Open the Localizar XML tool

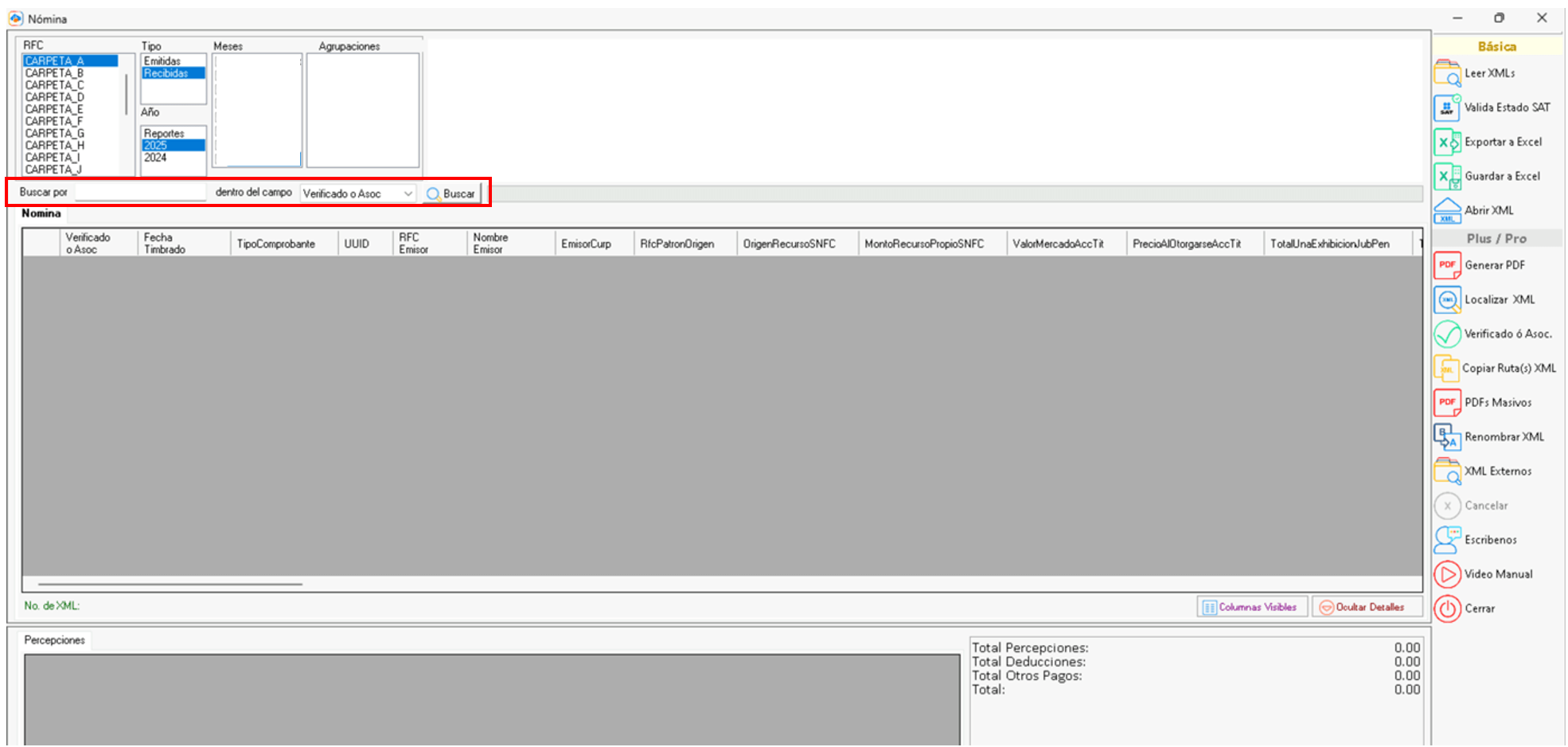click(1447, 300)
